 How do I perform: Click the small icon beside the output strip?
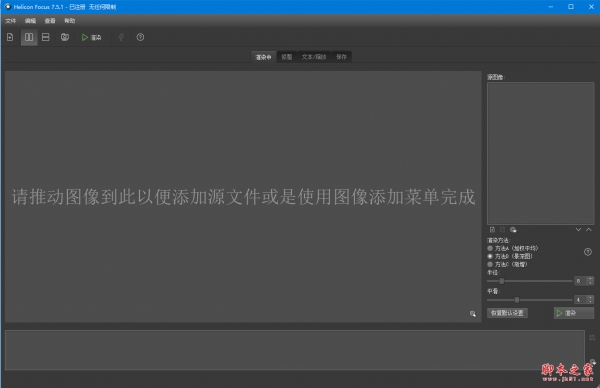(592, 337)
